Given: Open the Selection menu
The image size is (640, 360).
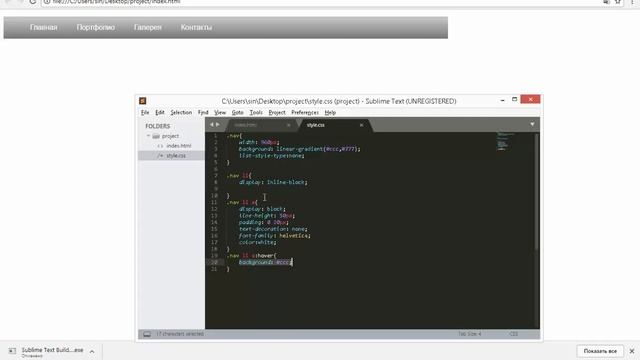Looking at the screenshot, I should click(181, 112).
